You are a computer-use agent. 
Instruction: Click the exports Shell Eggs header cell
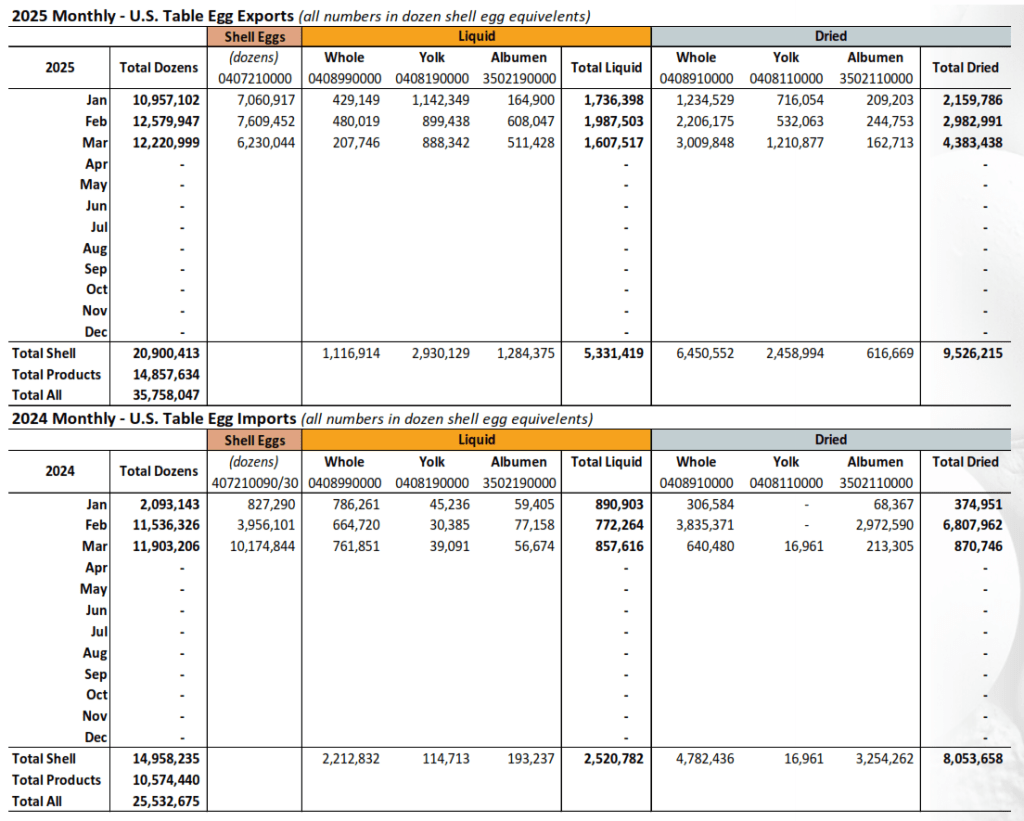coord(255,37)
